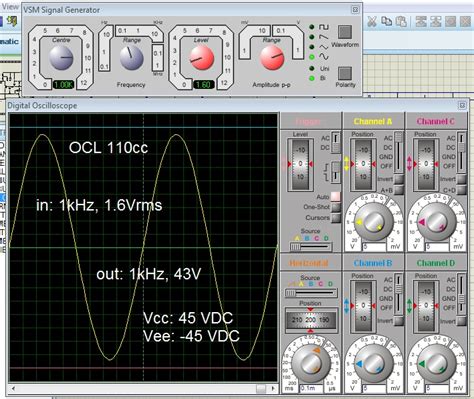The width and height of the screenshot is (474, 399).
Task: Click Channel D volts value field
Action: pyautogui.click(x=437, y=389)
